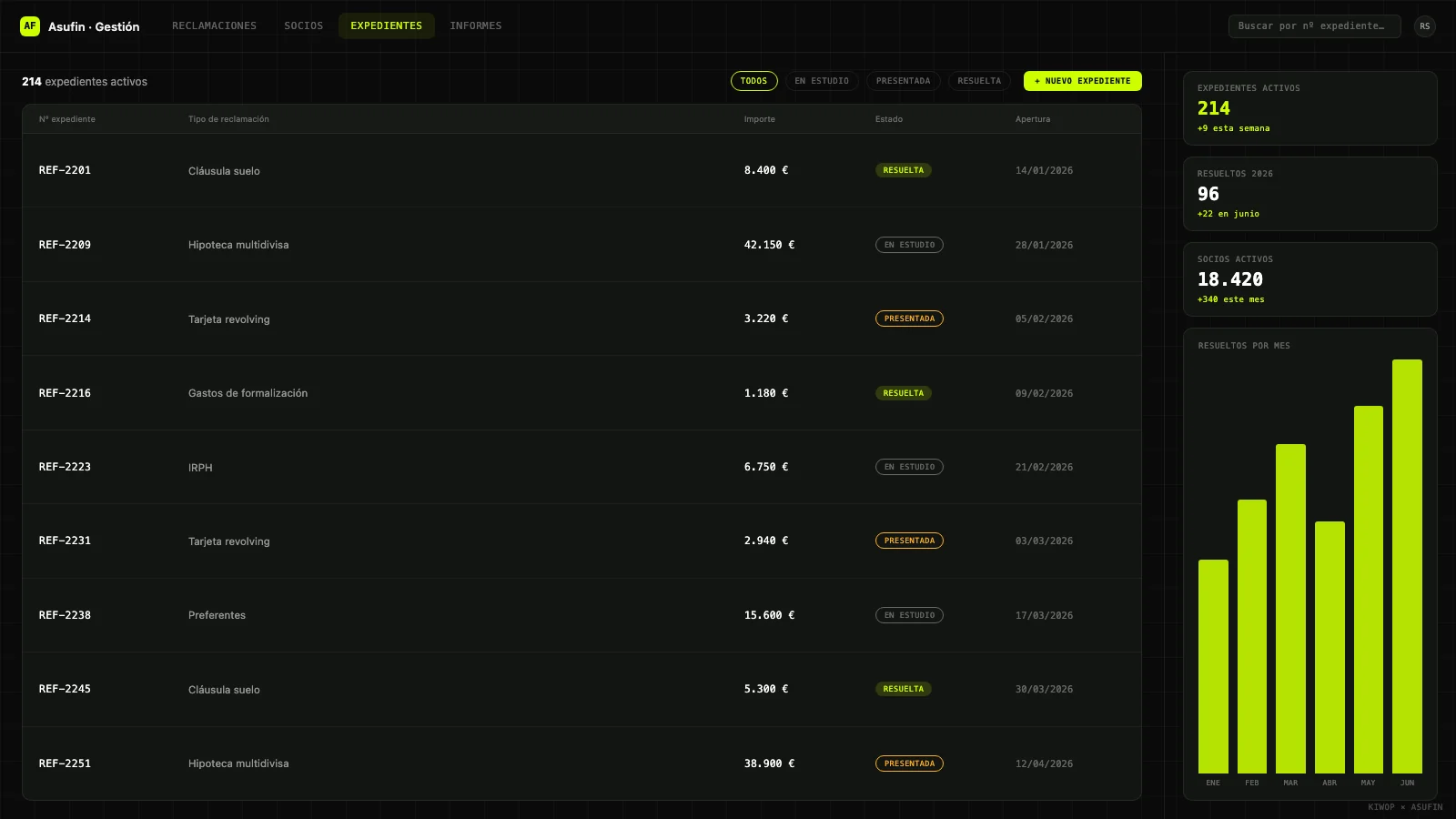
Task: Open the Socios Activos card
Action: point(1310,279)
